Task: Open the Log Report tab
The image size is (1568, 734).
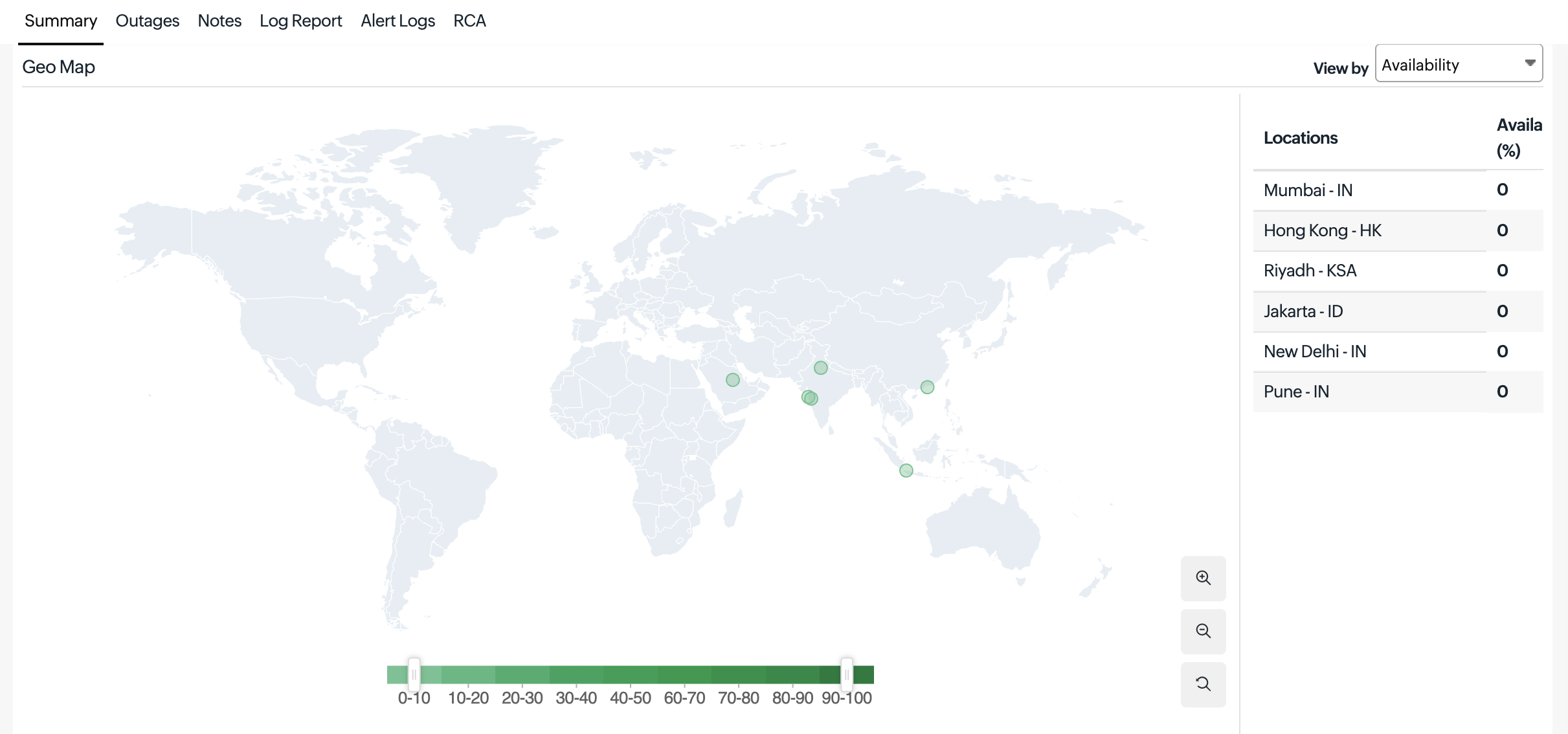Action: pyautogui.click(x=300, y=21)
